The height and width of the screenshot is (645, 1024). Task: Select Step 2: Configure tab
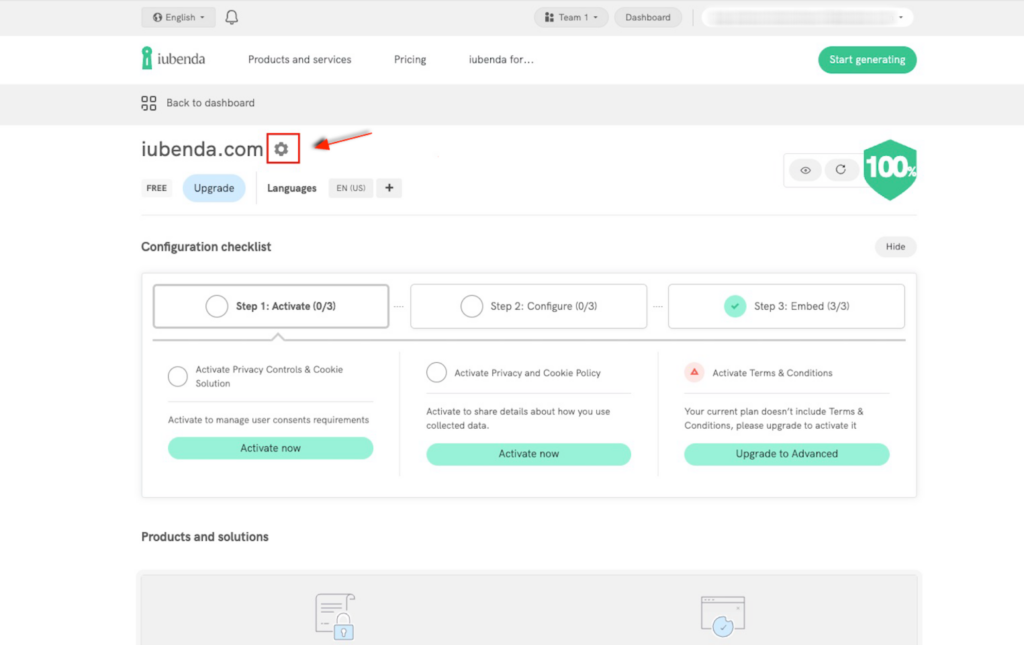tap(529, 306)
